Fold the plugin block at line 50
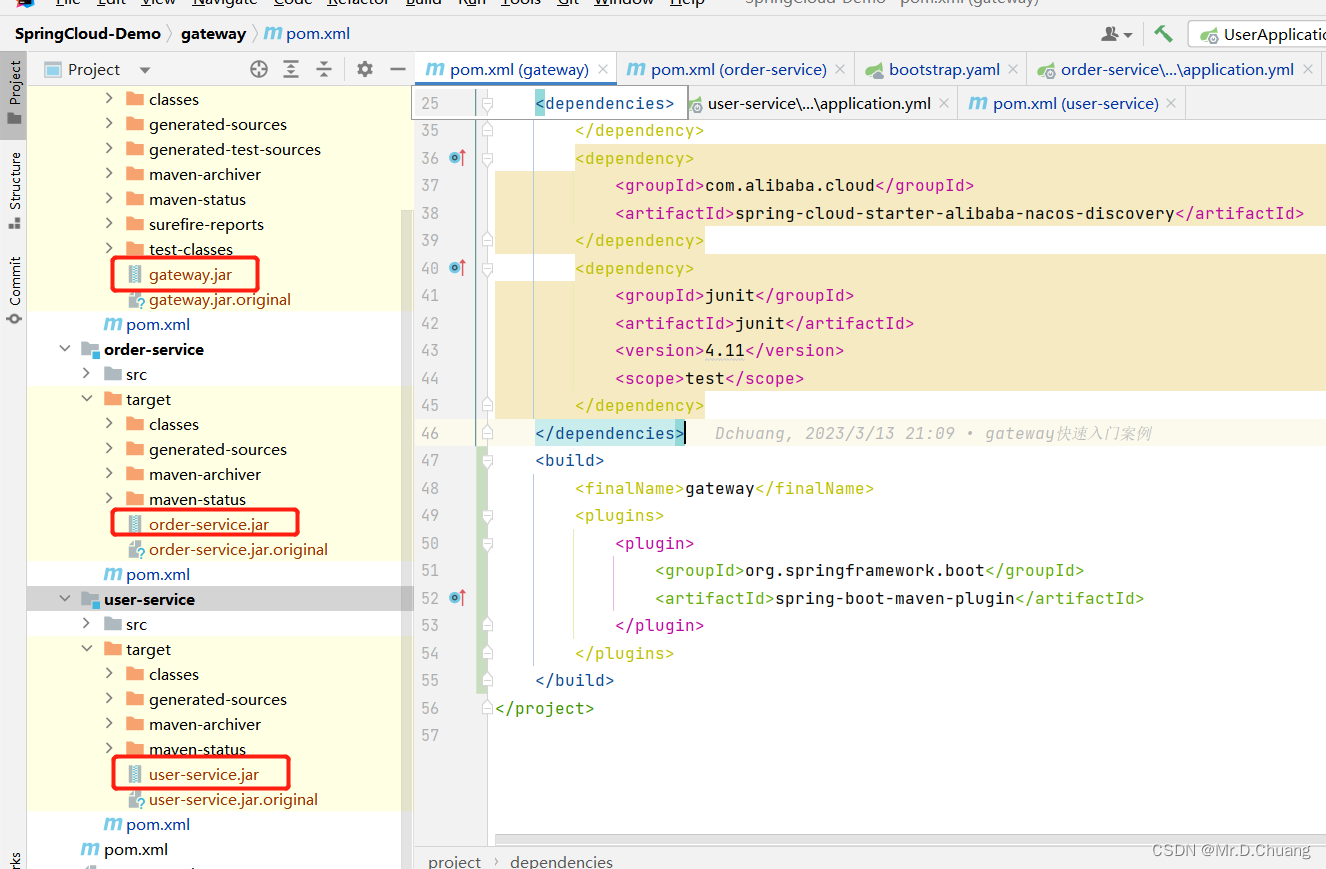 [487, 543]
